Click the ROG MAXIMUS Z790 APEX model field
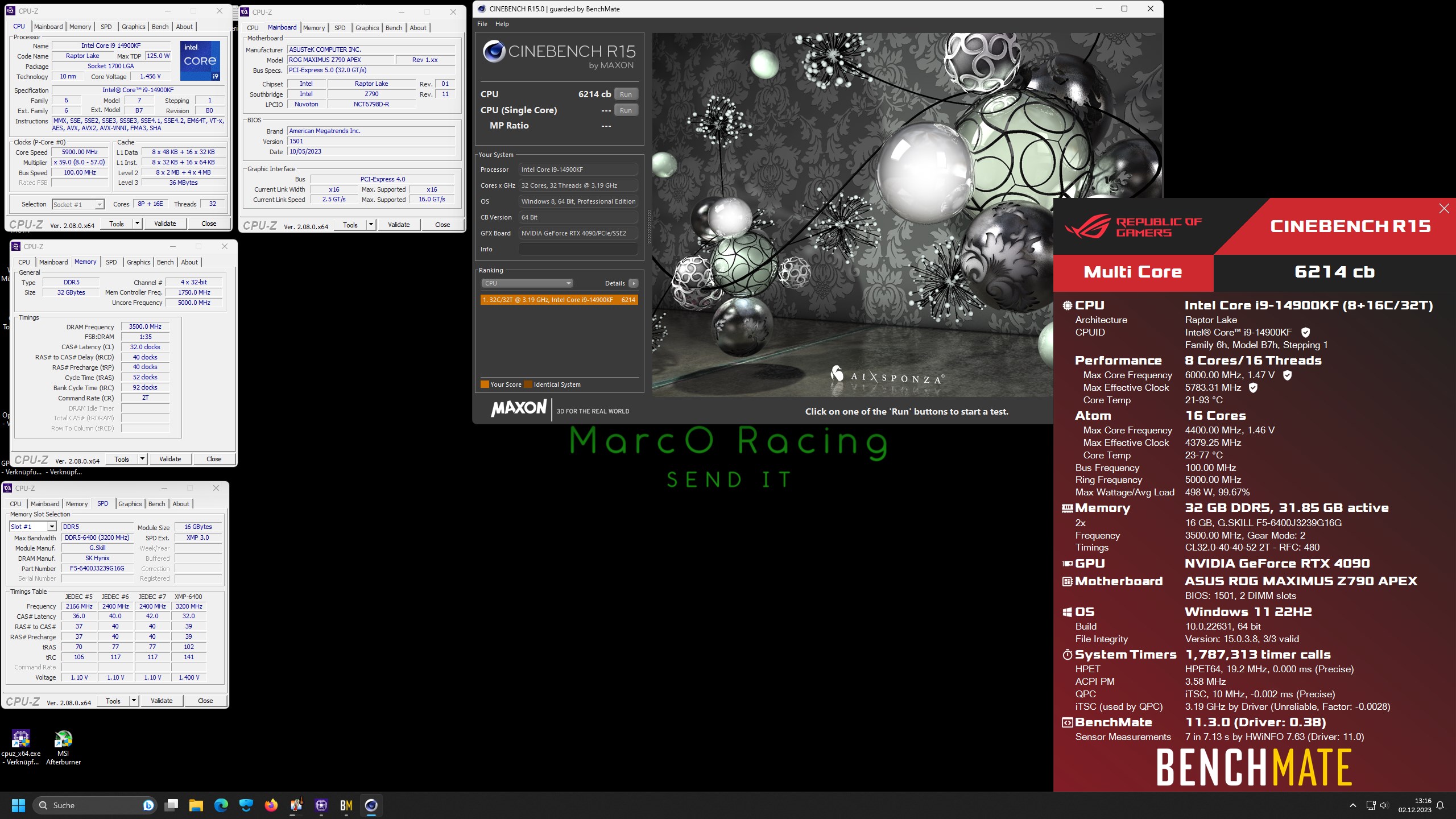 (340, 60)
